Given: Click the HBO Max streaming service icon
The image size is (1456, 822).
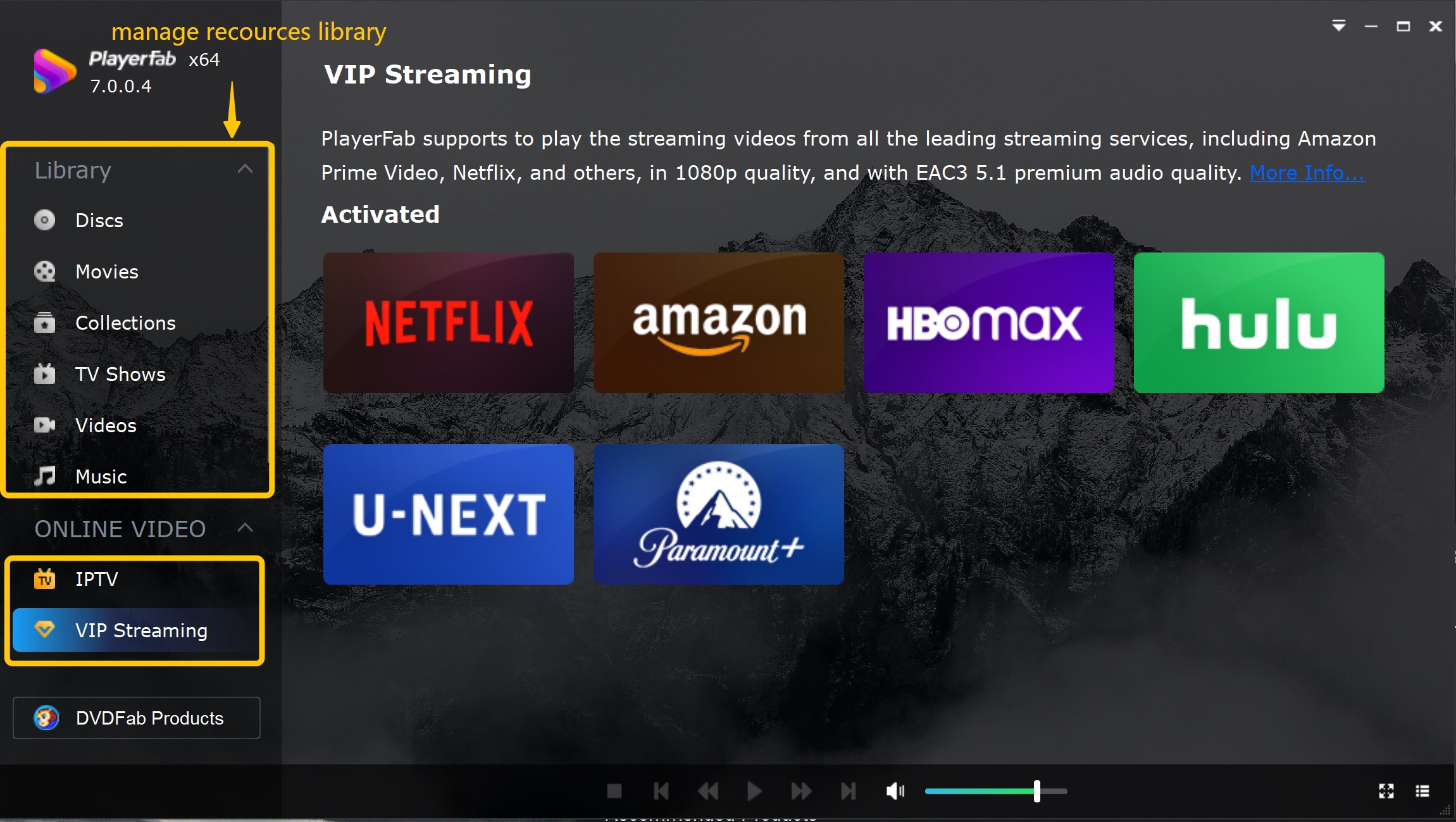Looking at the screenshot, I should 987,322.
